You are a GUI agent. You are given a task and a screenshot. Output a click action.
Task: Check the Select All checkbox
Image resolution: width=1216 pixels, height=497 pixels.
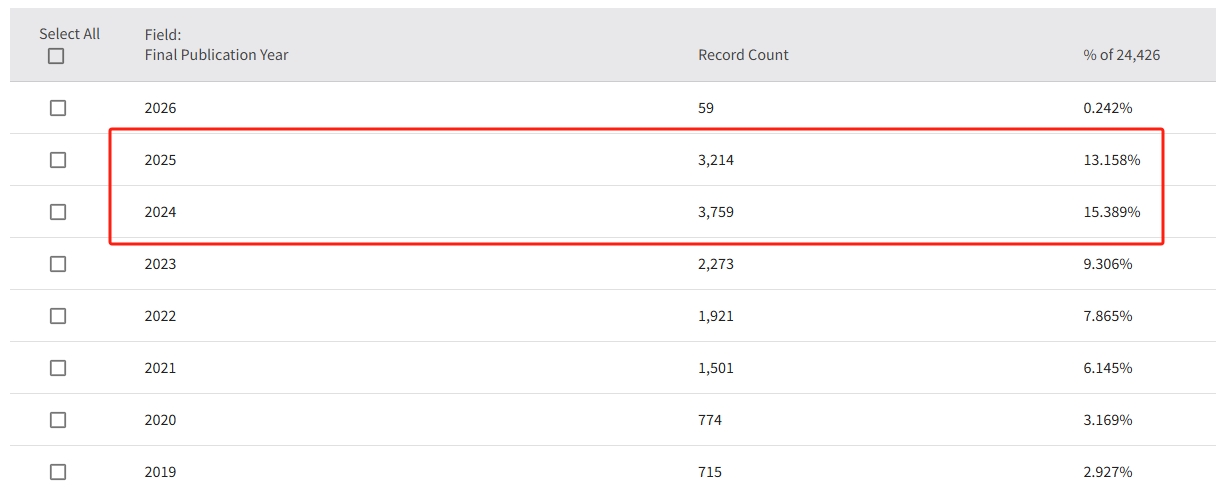(x=56, y=57)
